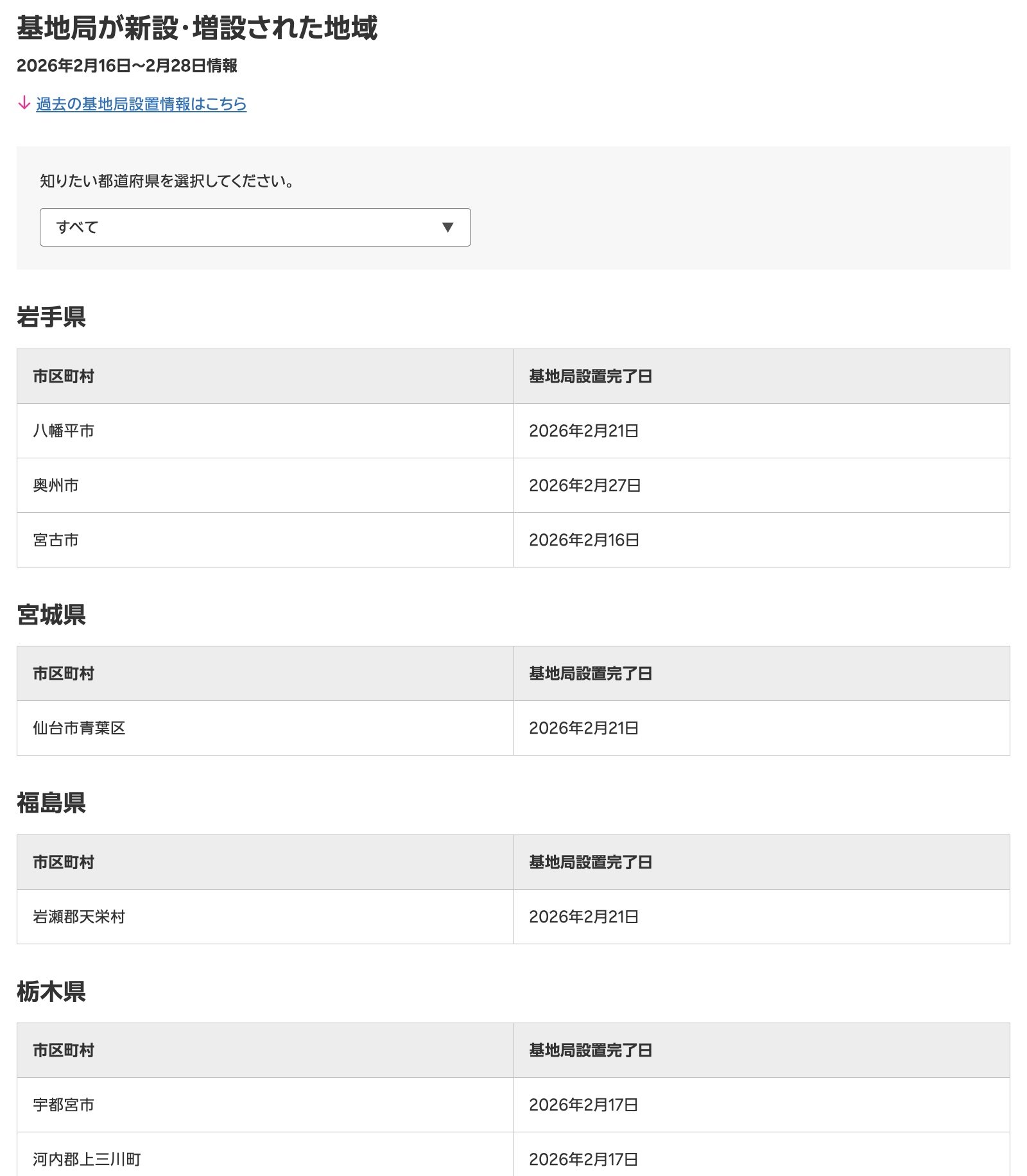
Task: Click the date in the 岩瀬郡天栄村 row
Action: pos(584,917)
